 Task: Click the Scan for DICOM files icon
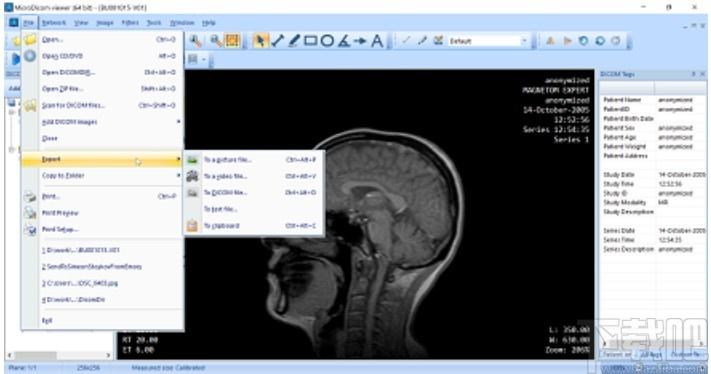pos(30,105)
